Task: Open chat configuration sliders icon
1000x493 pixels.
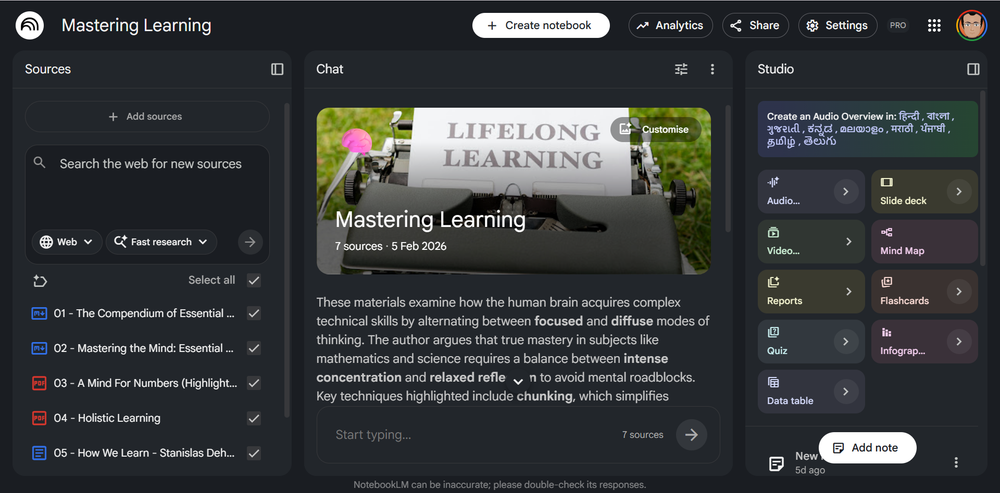Action: (681, 69)
